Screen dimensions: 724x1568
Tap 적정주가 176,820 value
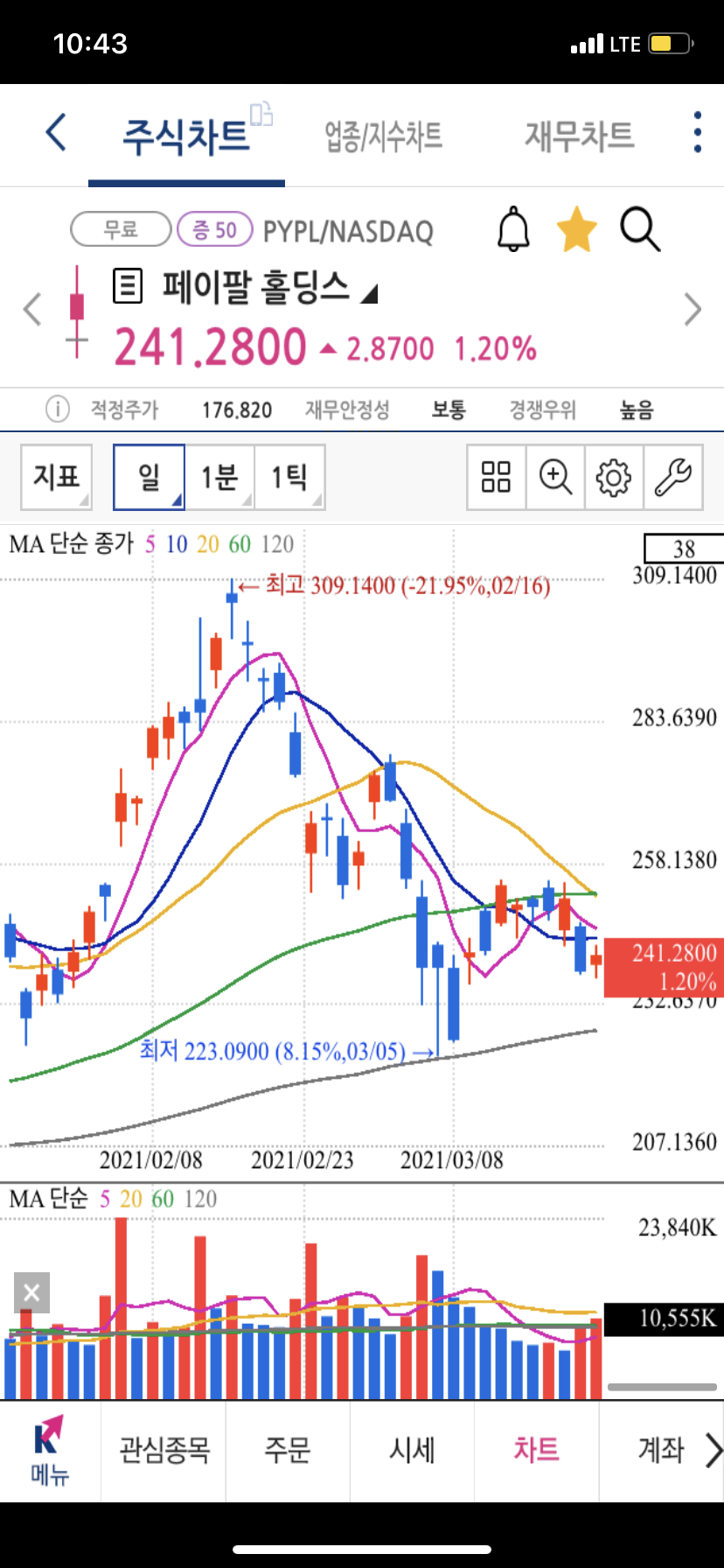point(237,409)
